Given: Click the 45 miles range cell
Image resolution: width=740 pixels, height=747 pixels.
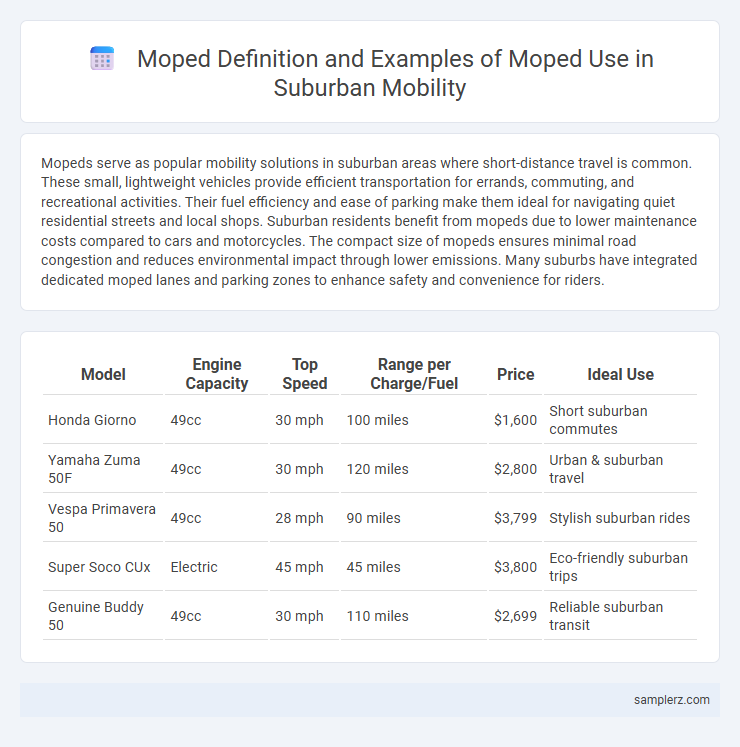Looking at the screenshot, I should (x=414, y=567).
